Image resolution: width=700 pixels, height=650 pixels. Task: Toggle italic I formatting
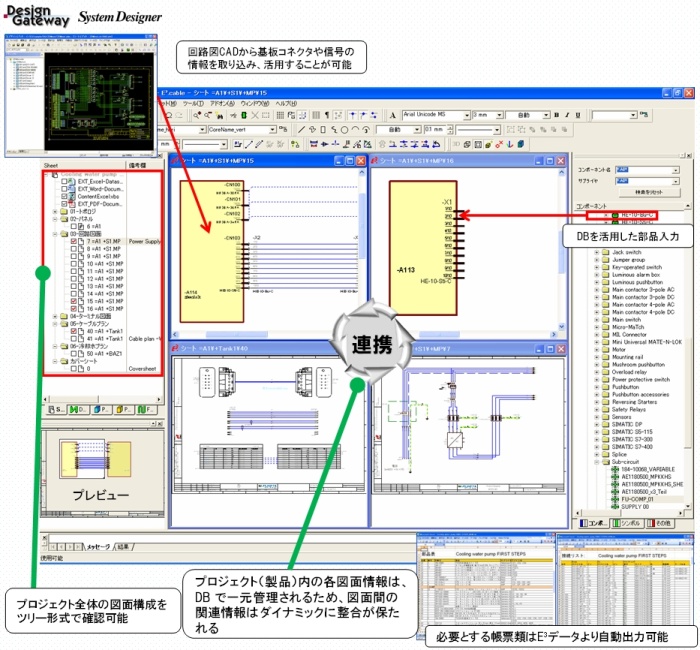pyautogui.click(x=567, y=115)
